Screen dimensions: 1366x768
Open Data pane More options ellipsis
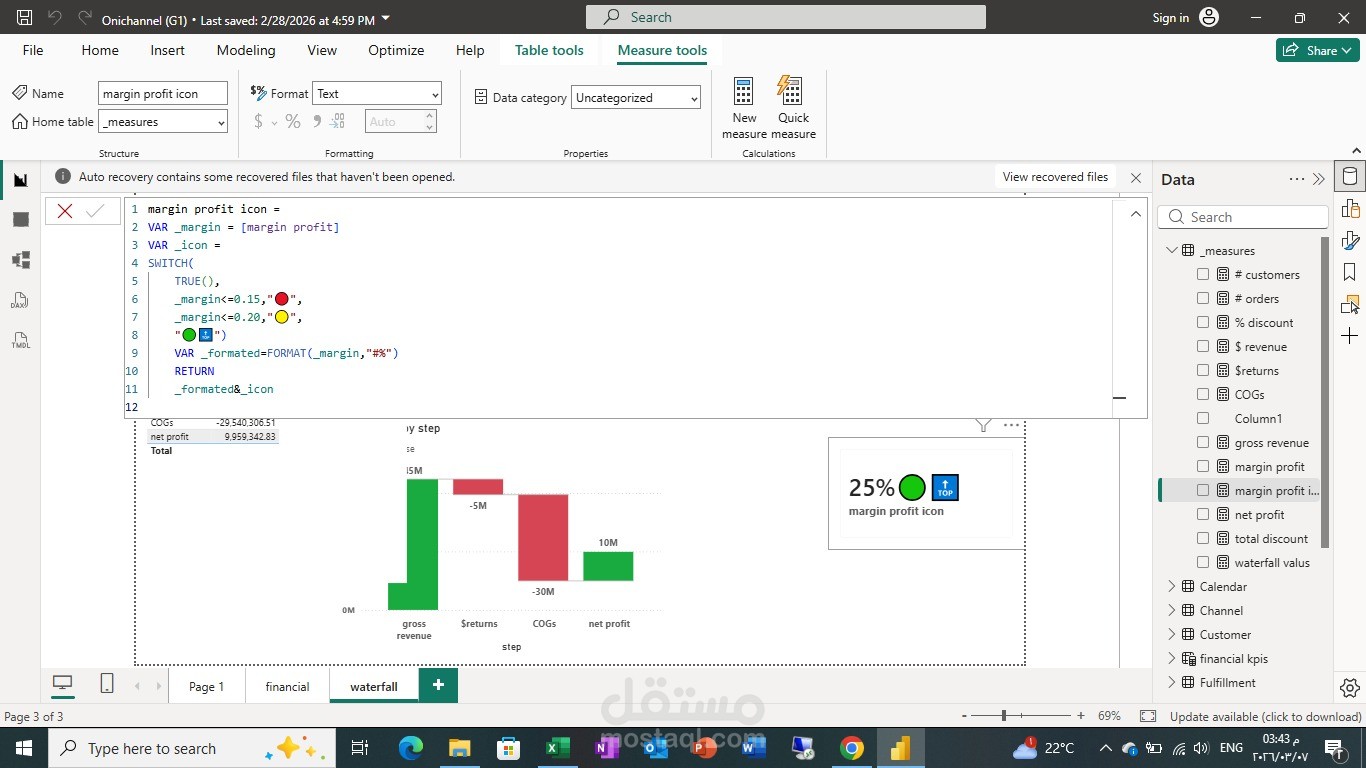pyautogui.click(x=1297, y=180)
